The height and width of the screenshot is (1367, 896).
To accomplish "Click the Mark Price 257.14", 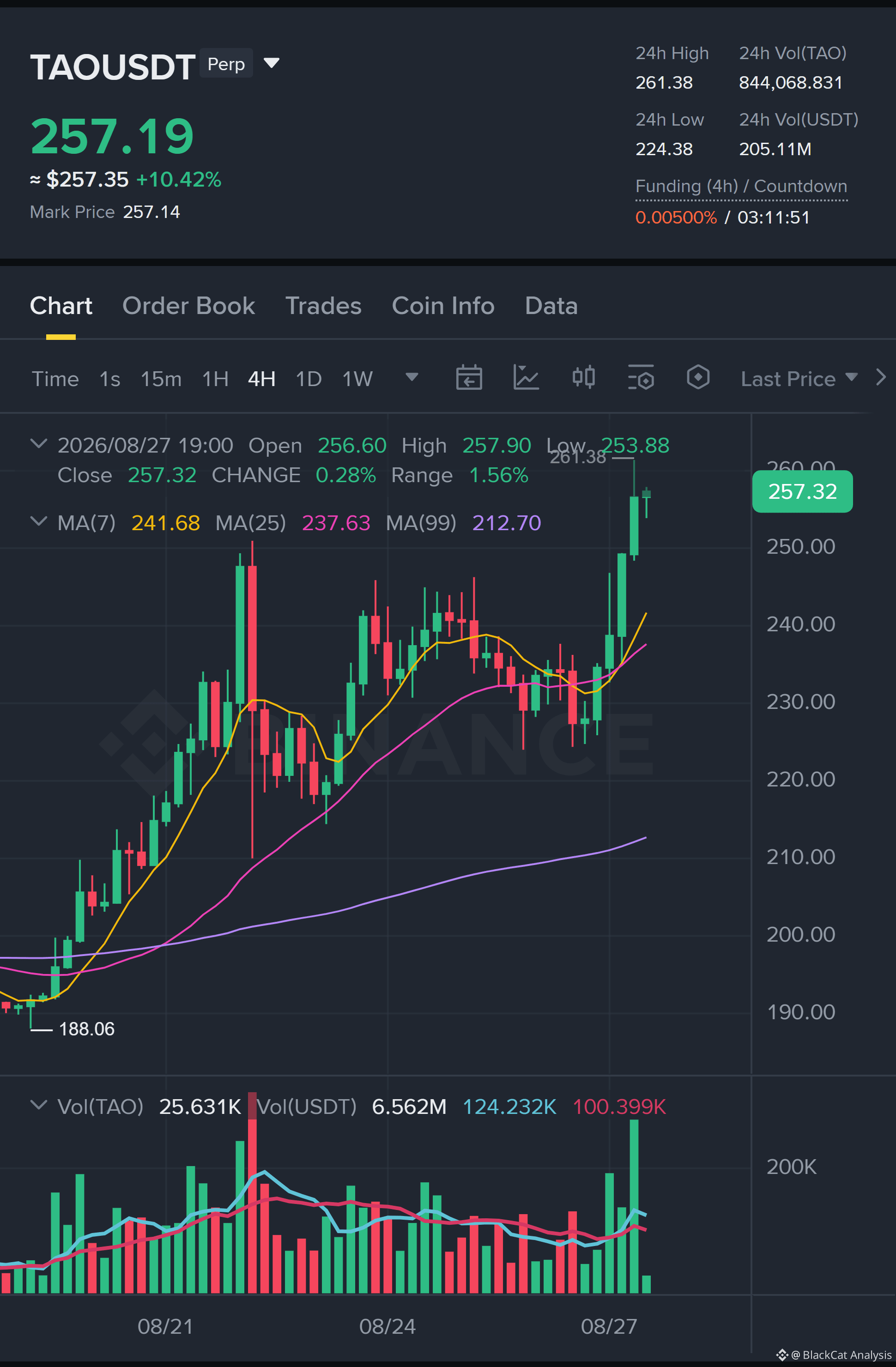I will [151, 212].
